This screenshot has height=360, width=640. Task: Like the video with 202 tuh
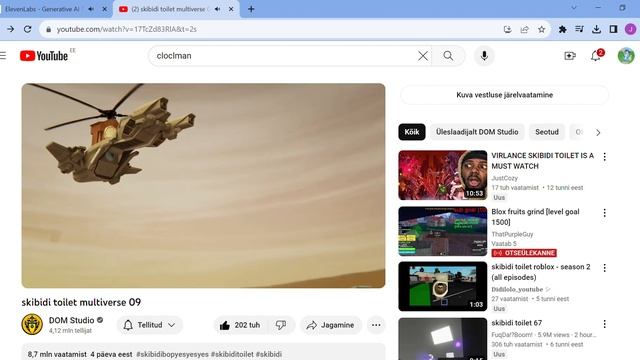(240, 325)
